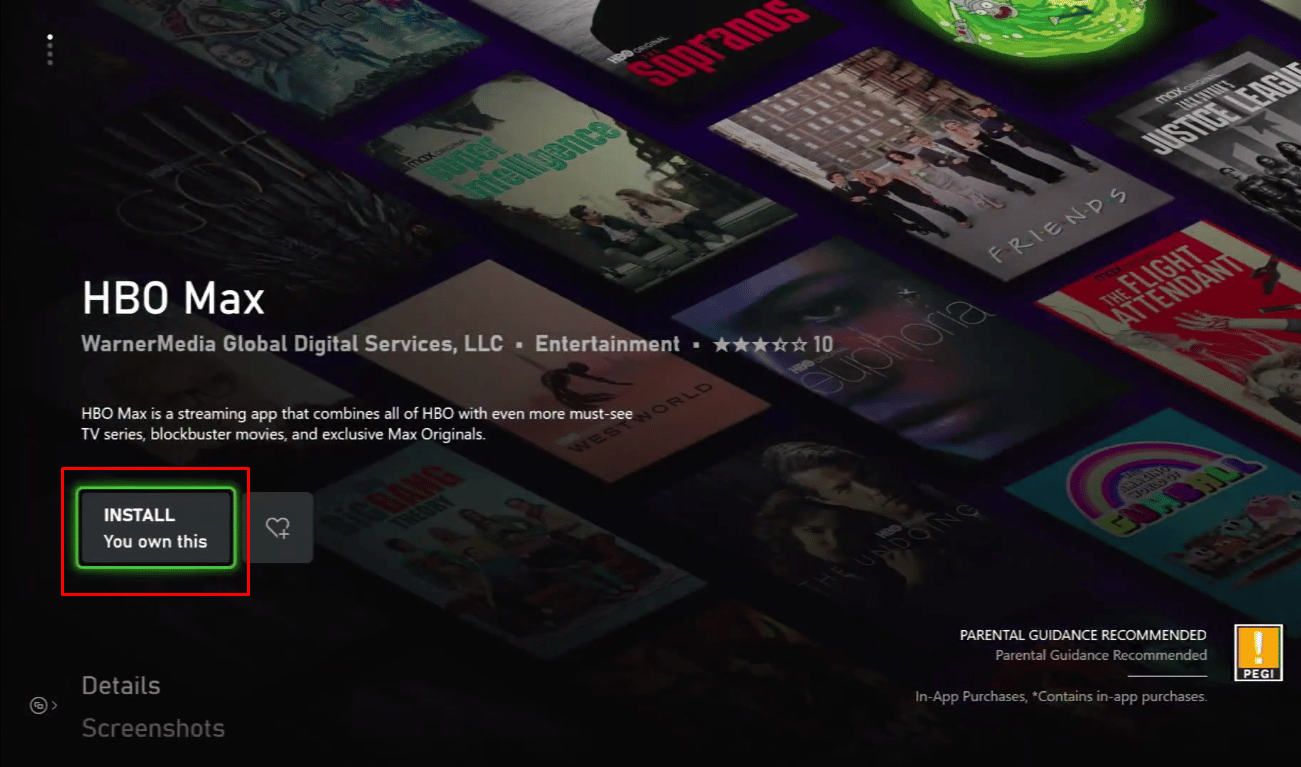Expand the Details section
The image size is (1301, 767).
tap(120, 686)
